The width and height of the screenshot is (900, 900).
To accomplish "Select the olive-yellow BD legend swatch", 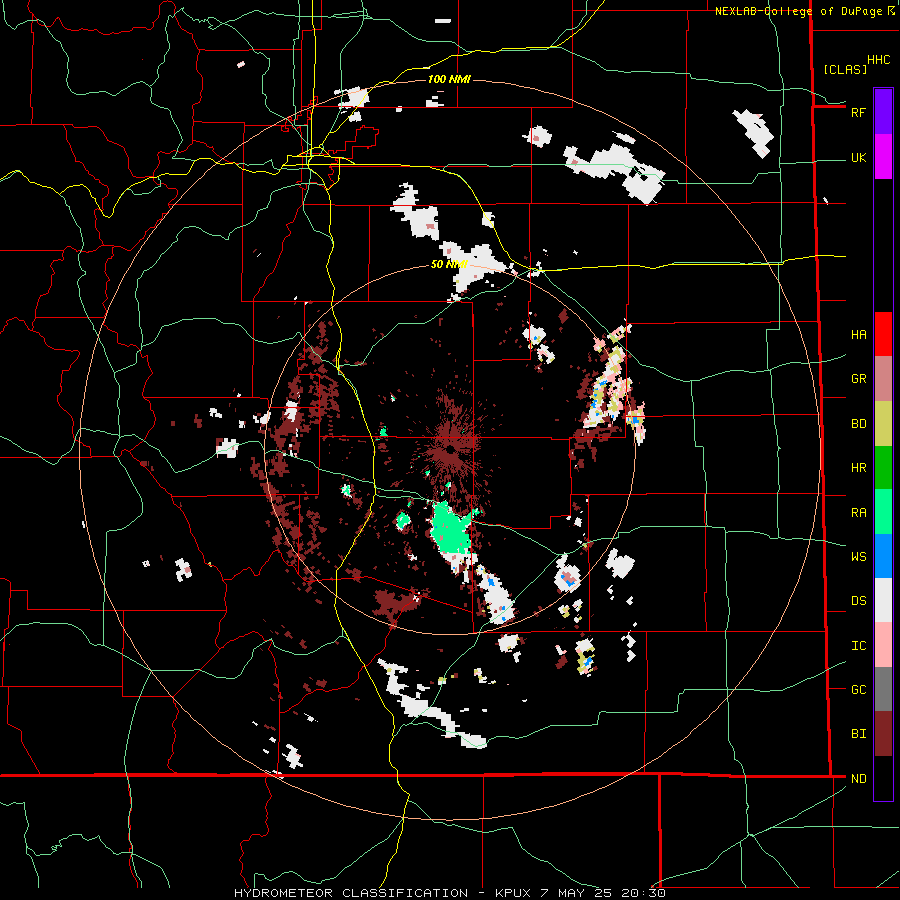I will coord(883,424).
